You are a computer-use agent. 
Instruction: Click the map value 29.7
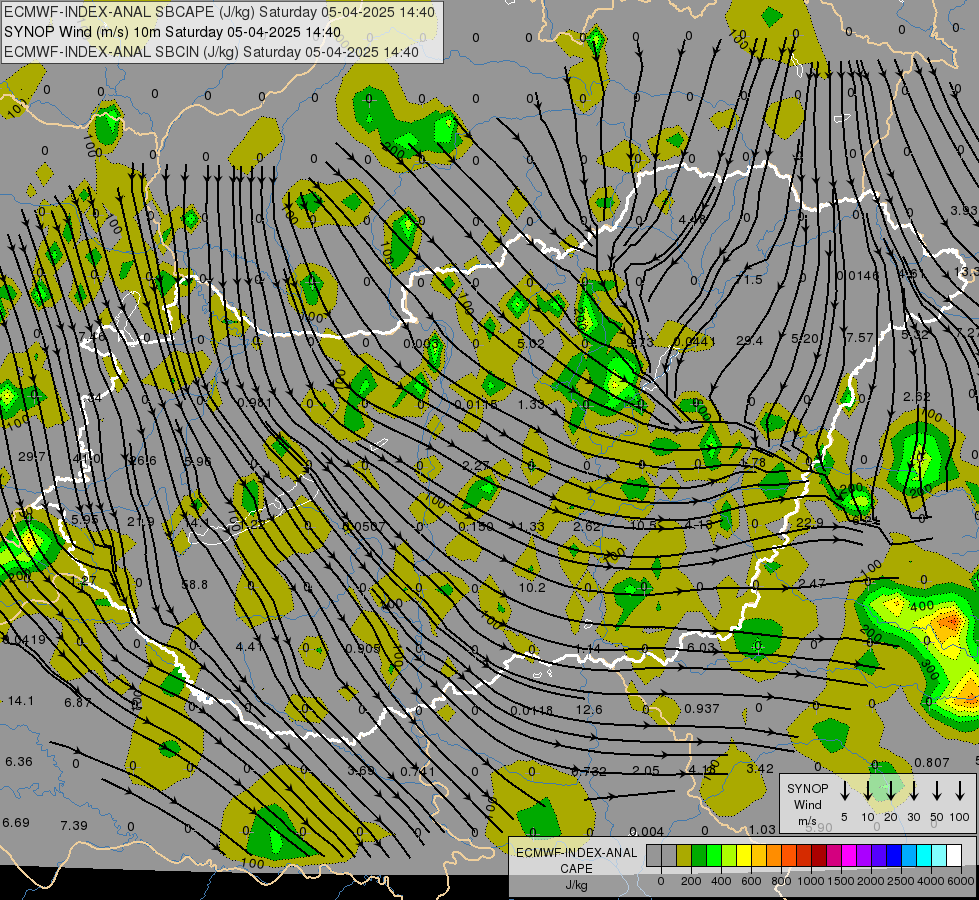click(31, 457)
